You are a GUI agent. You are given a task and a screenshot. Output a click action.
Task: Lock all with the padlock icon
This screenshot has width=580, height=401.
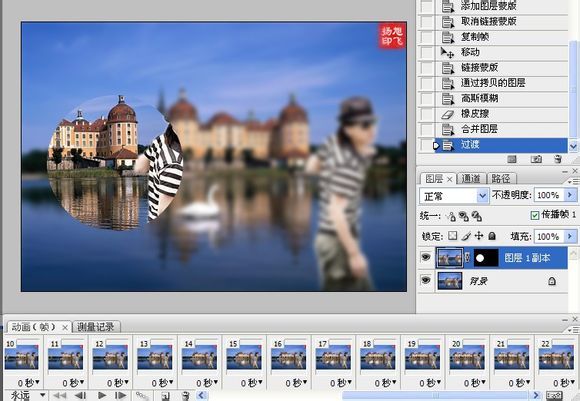coord(492,236)
